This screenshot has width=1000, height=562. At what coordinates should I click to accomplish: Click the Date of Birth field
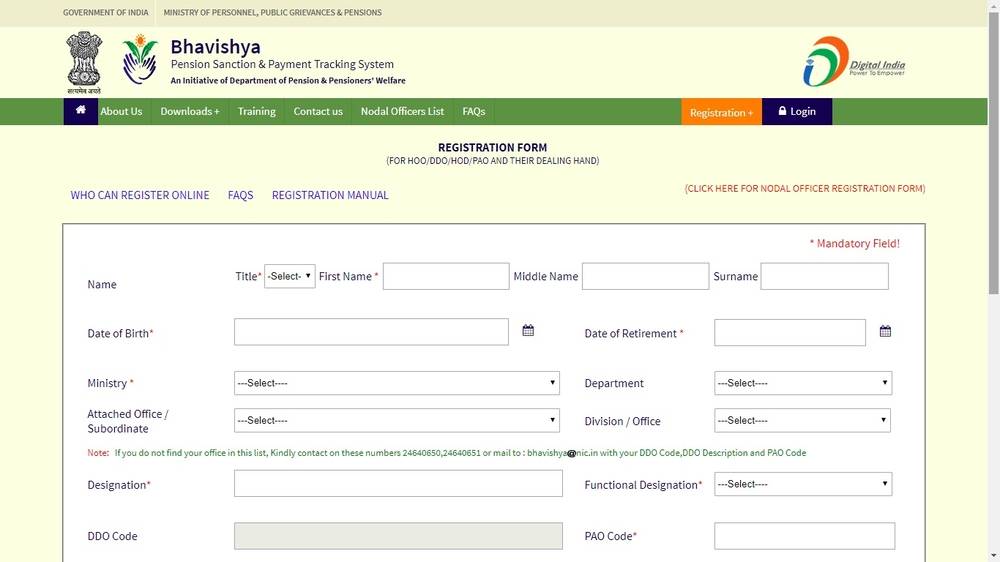pyautogui.click(x=371, y=332)
